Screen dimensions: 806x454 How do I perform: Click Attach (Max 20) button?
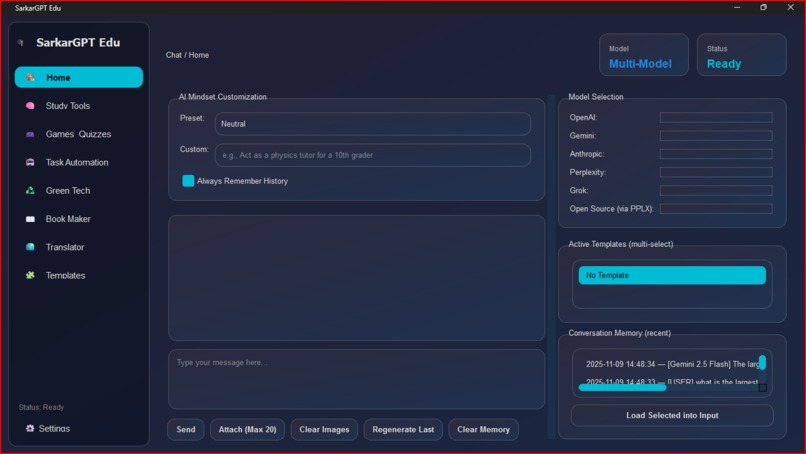point(247,429)
